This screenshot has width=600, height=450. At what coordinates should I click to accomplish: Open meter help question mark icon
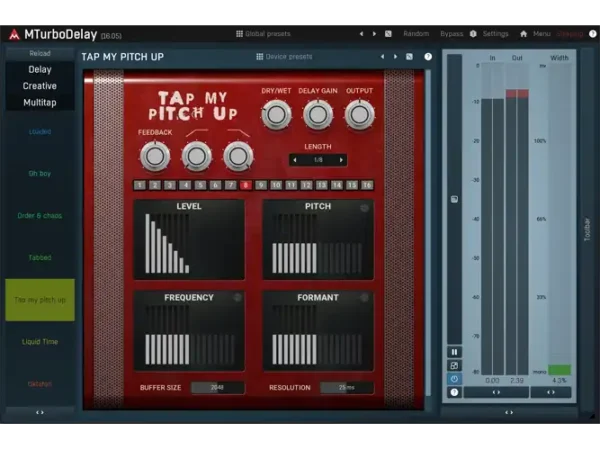click(454, 392)
